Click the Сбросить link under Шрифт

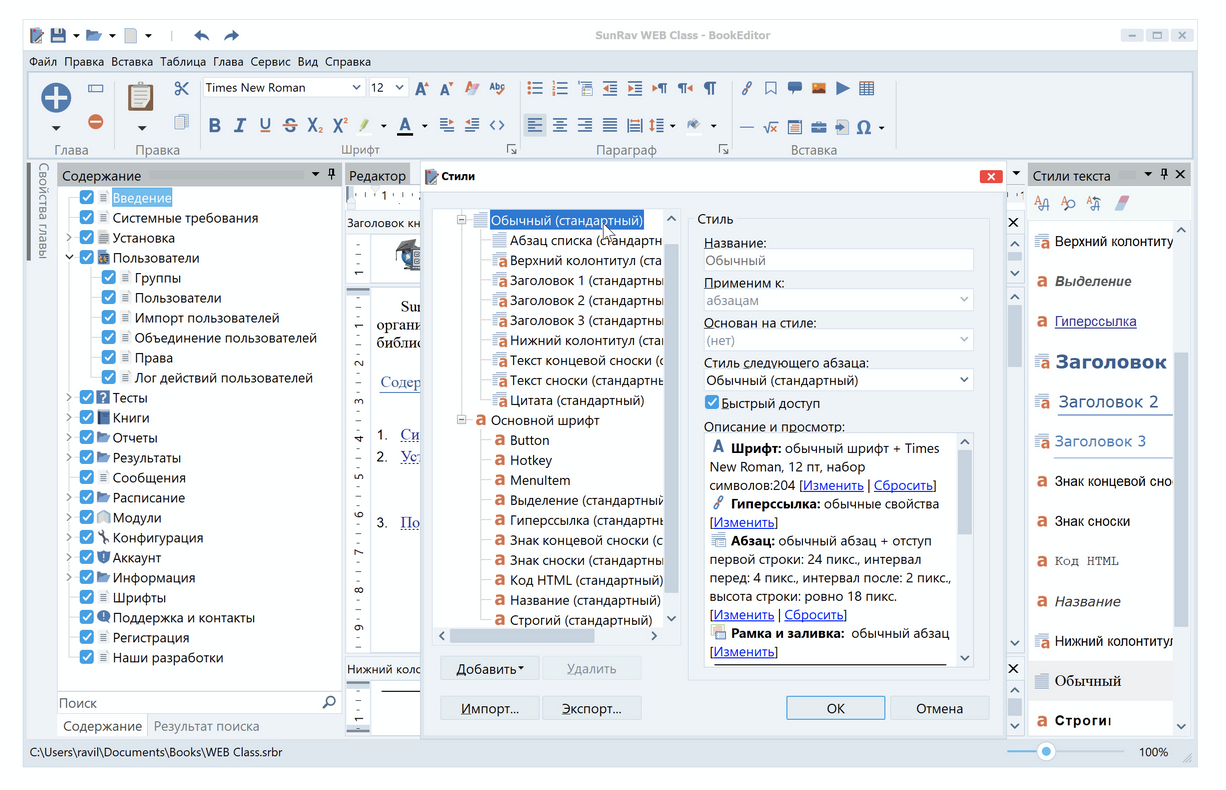tap(903, 485)
